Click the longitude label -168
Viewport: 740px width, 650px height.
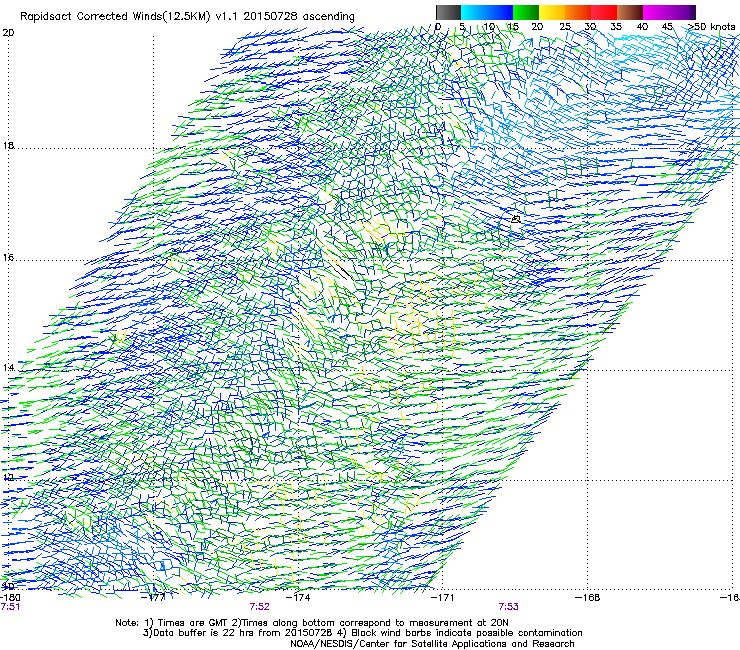(588, 598)
